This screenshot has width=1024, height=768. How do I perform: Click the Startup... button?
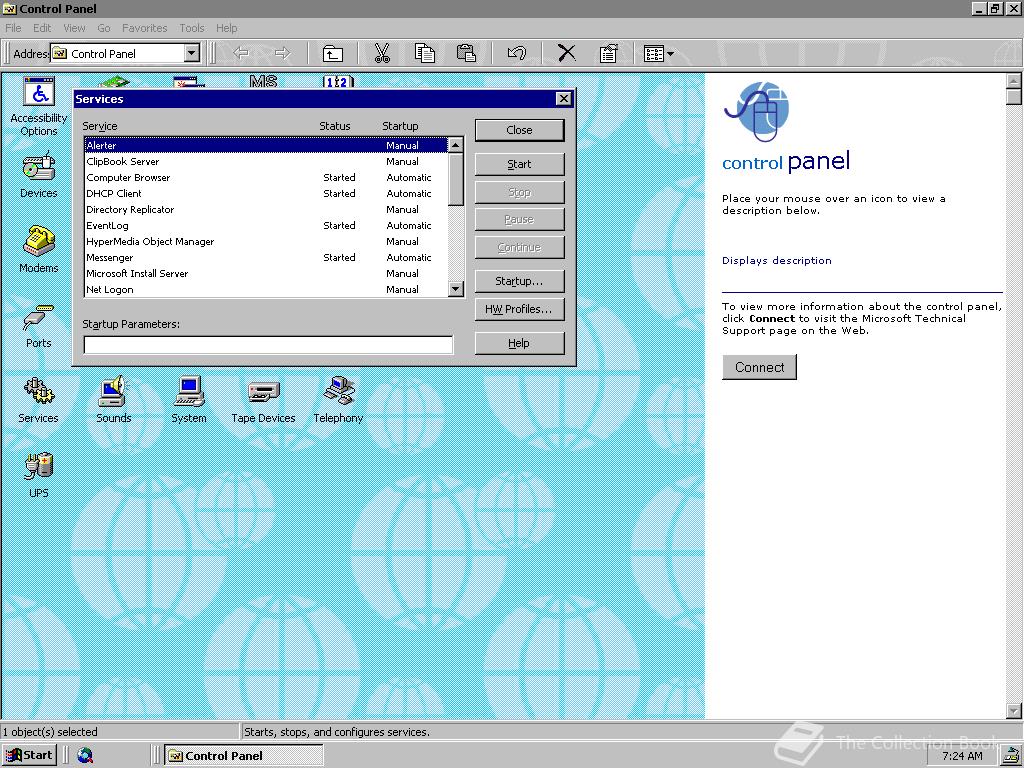pyautogui.click(x=519, y=281)
